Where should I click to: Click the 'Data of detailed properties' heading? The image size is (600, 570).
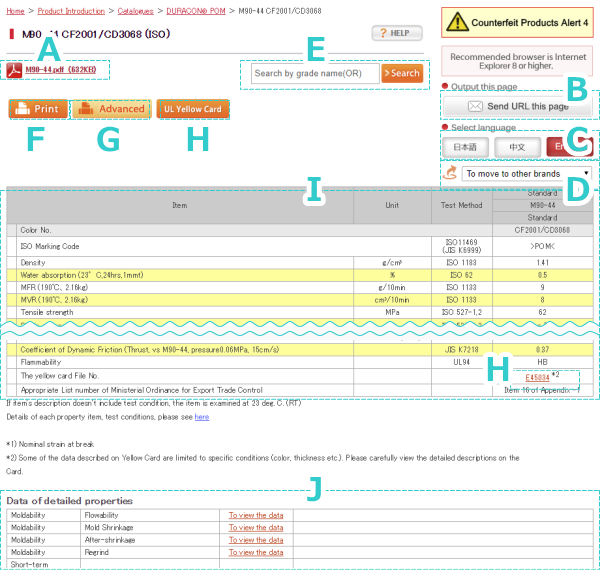(70, 501)
